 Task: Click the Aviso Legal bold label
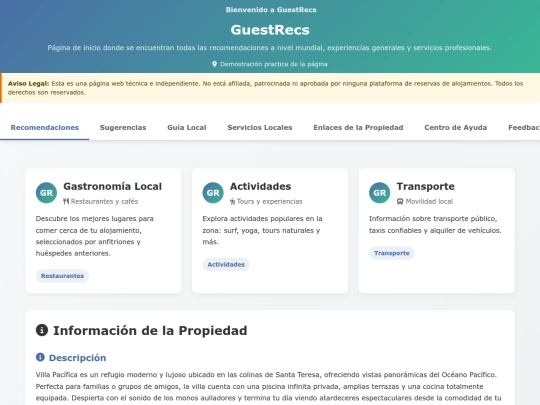point(29,83)
